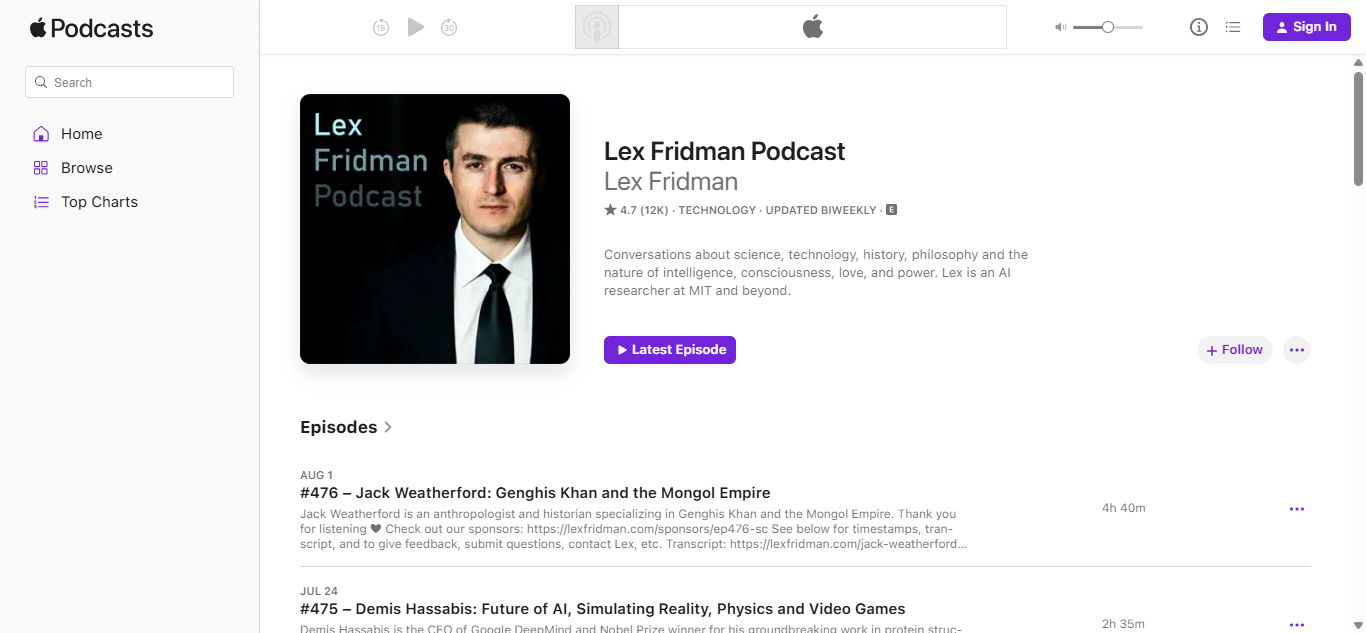Open the Jack Weatherford Genghis Khan episode title

535,493
